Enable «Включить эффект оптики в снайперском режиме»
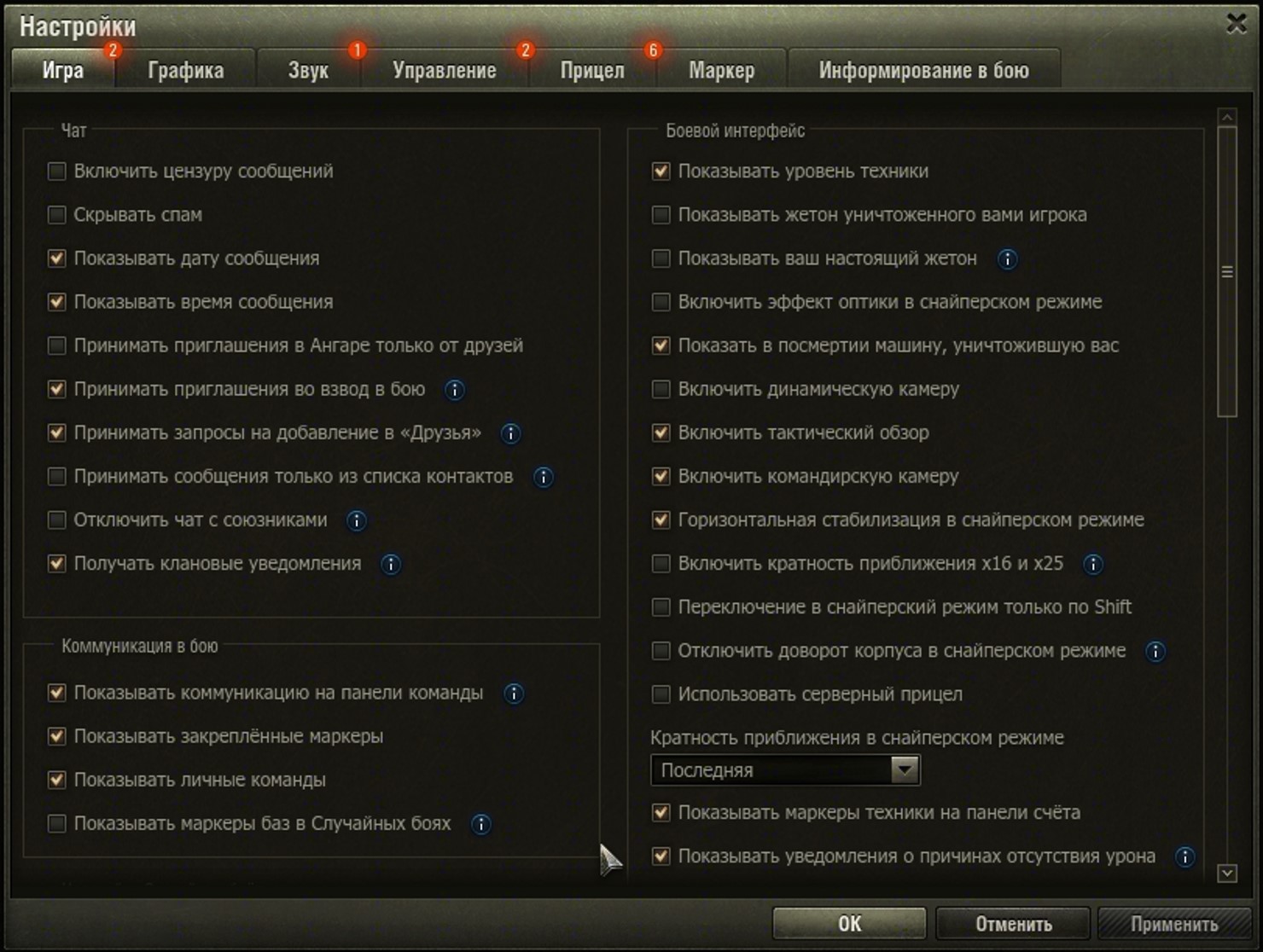 point(661,302)
